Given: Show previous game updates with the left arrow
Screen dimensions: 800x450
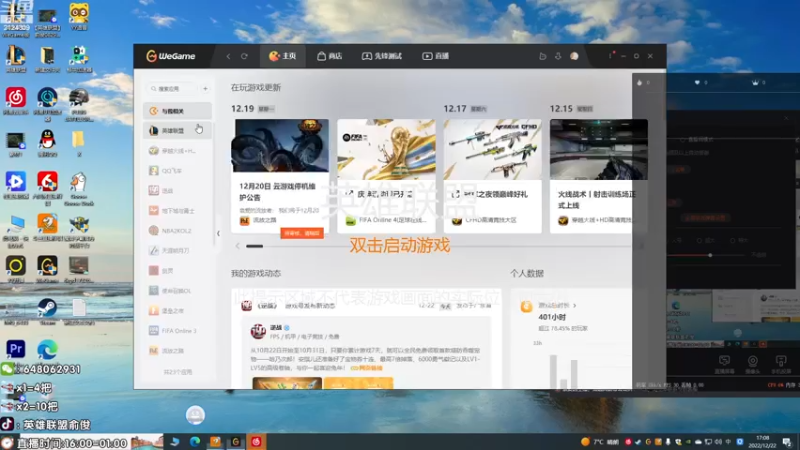Looking at the screenshot, I should (x=237, y=246).
